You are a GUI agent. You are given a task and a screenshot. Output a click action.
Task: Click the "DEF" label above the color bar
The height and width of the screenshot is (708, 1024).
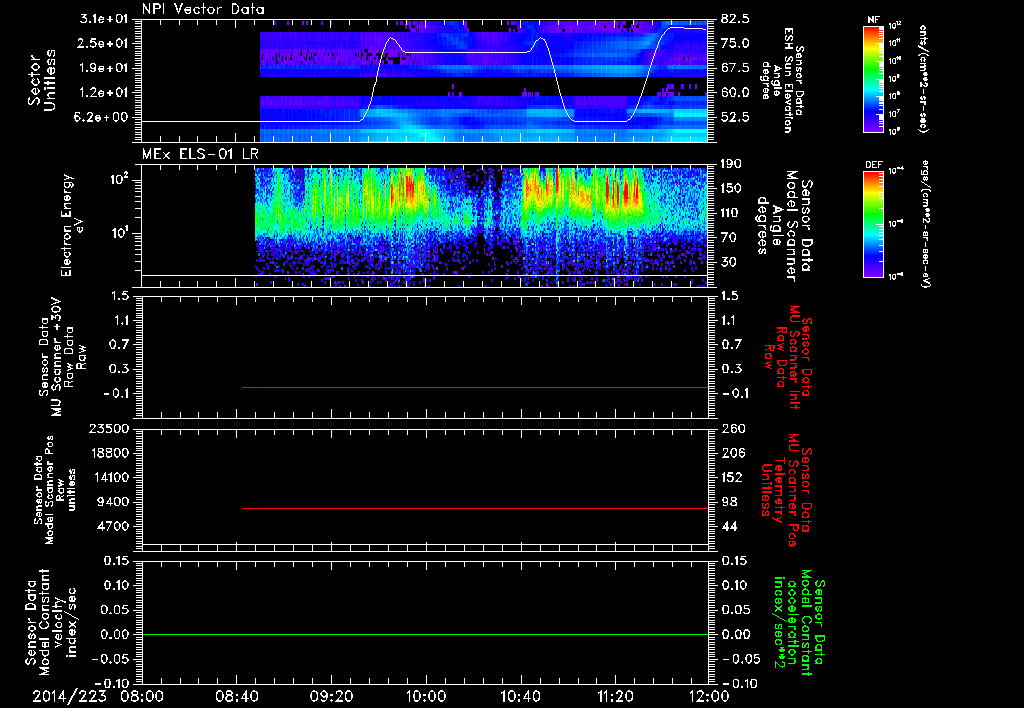coord(874,165)
